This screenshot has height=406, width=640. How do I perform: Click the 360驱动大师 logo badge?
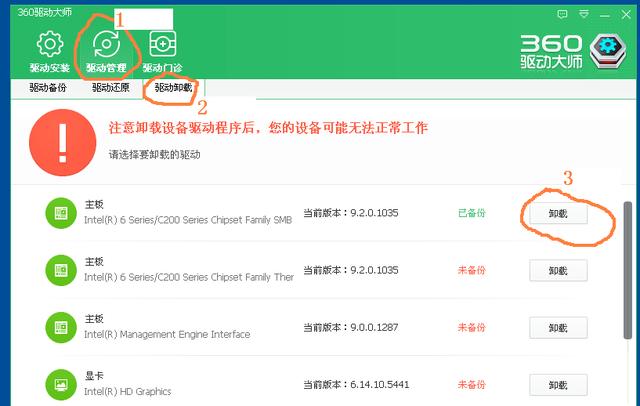[x=607, y=51]
